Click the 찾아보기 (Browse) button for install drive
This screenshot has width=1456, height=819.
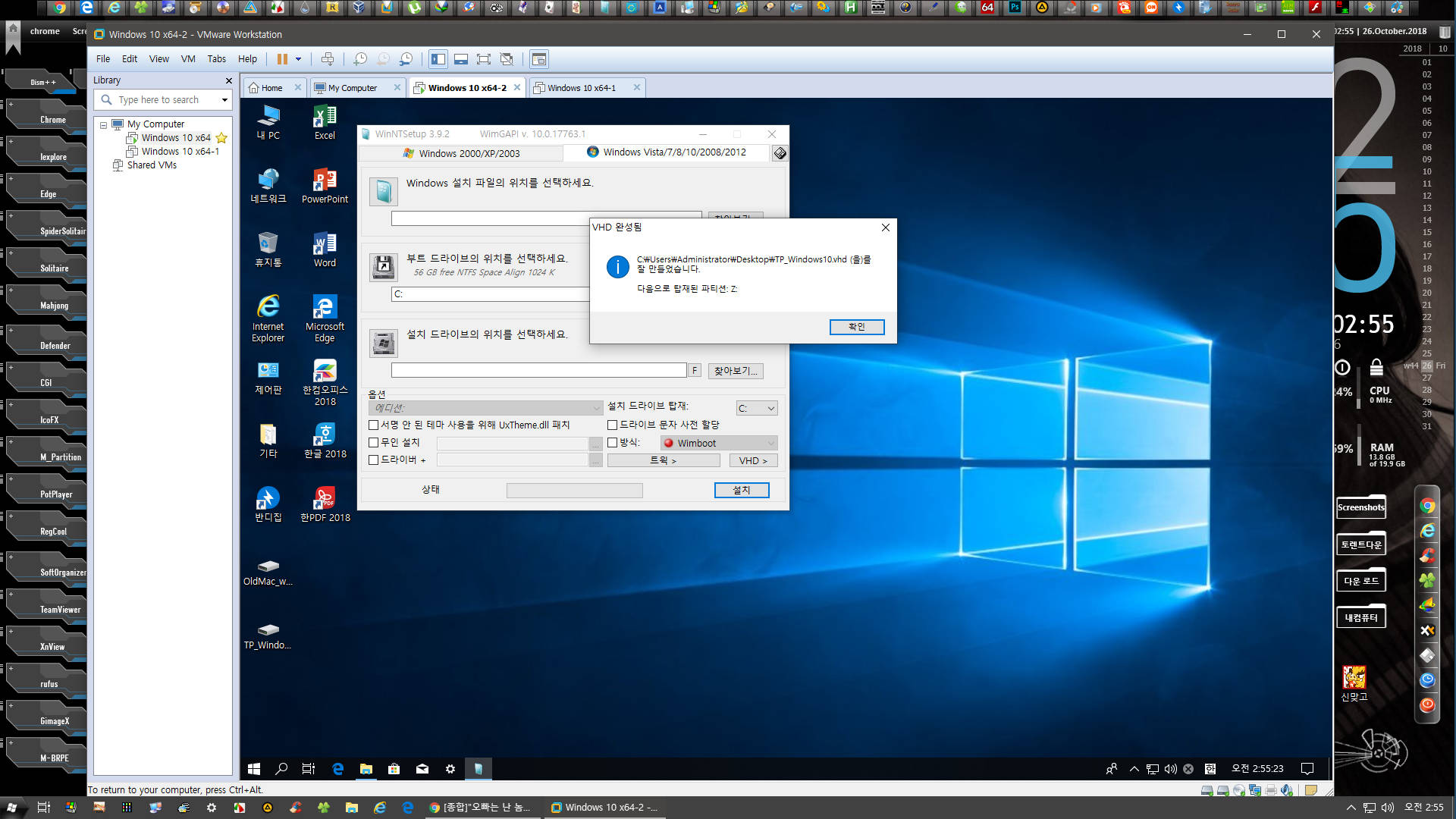coord(737,371)
